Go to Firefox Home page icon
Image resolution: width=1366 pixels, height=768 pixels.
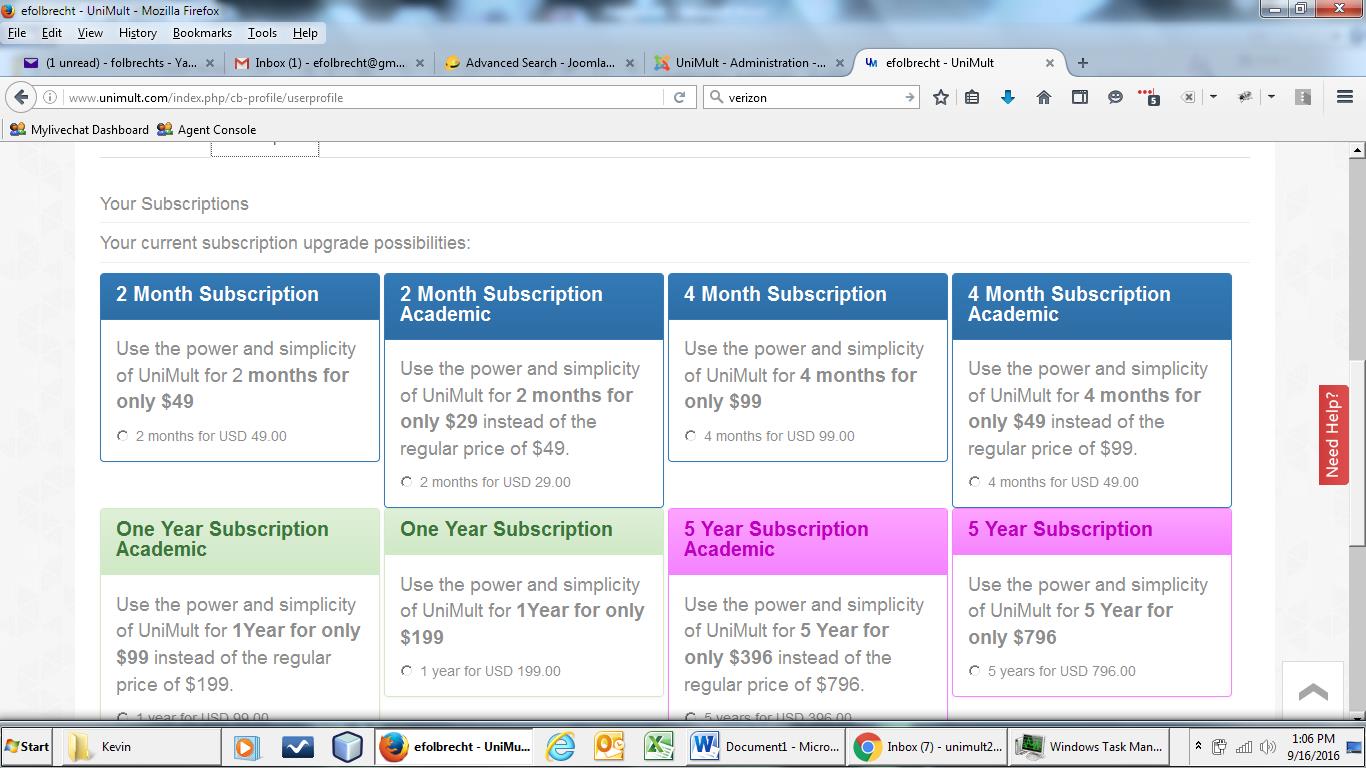coord(1043,97)
